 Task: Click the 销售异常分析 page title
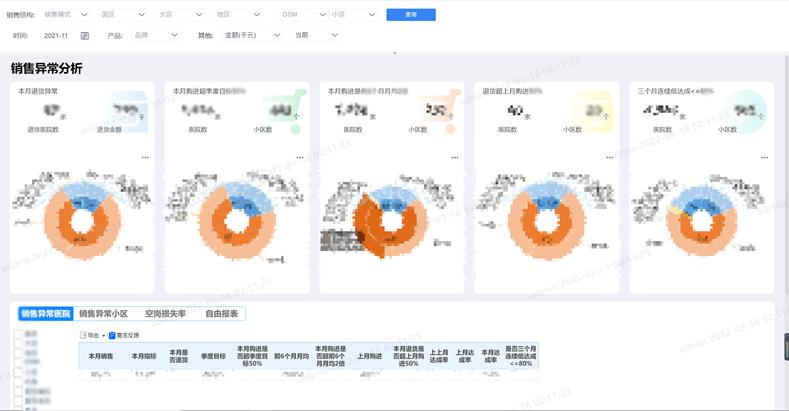pos(46,68)
